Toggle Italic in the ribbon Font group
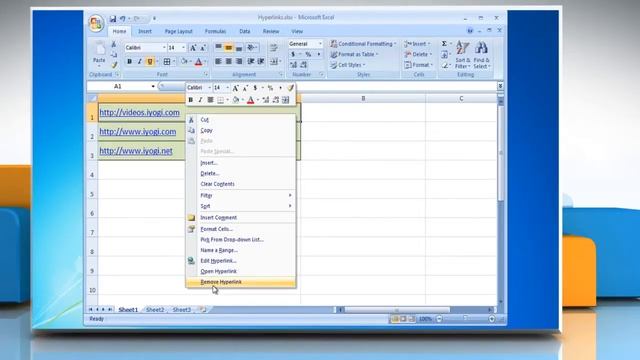The image size is (640, 360). click(140, 62)
